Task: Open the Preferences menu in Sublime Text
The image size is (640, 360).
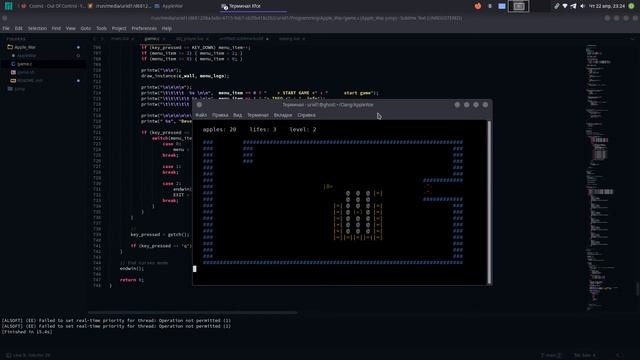Action: 144,29
